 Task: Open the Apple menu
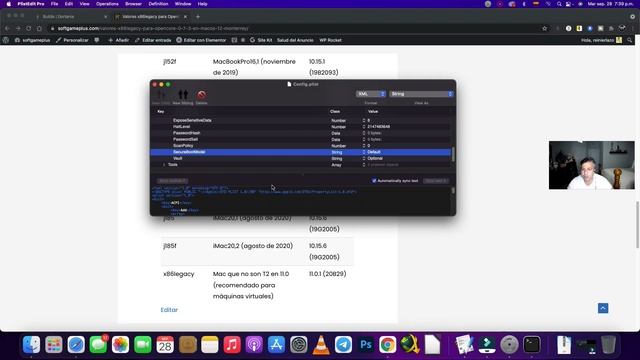click(9, 4)
